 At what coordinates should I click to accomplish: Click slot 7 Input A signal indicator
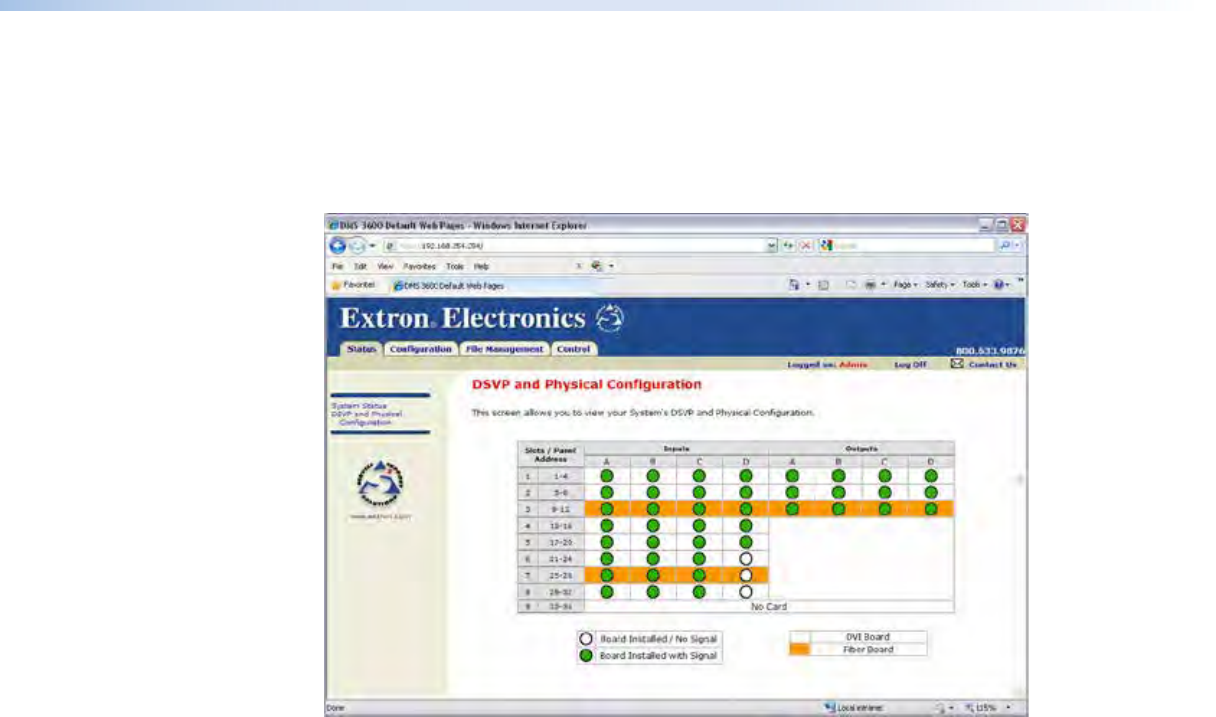(607, 575)
